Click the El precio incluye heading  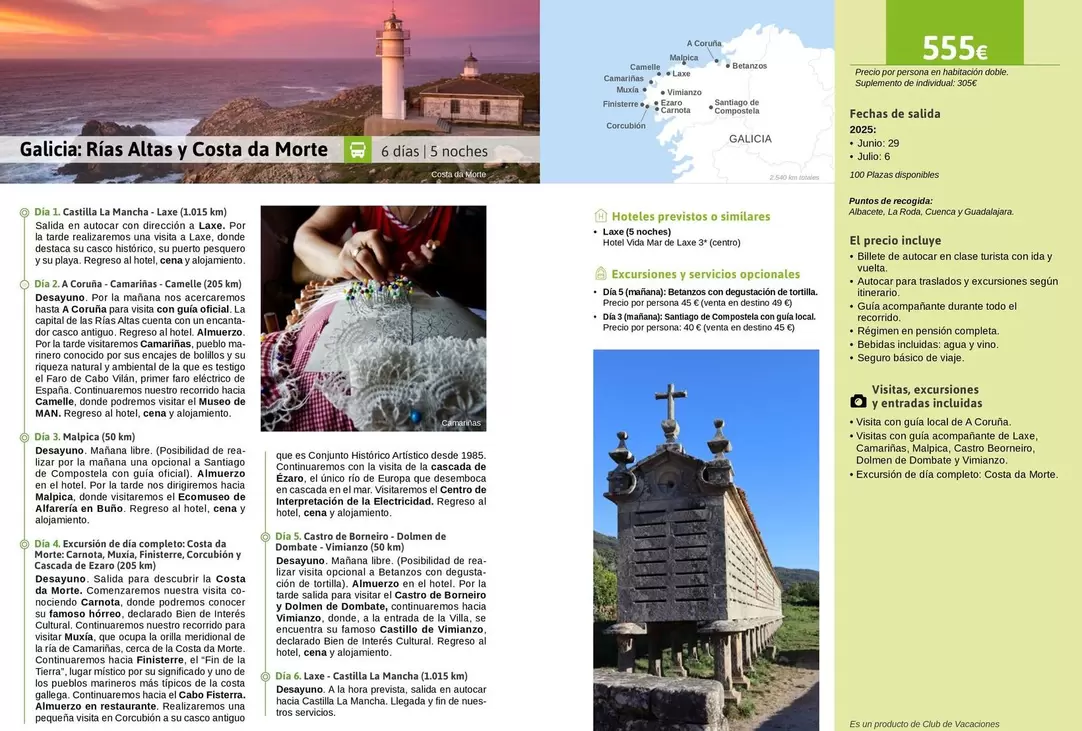895,241
